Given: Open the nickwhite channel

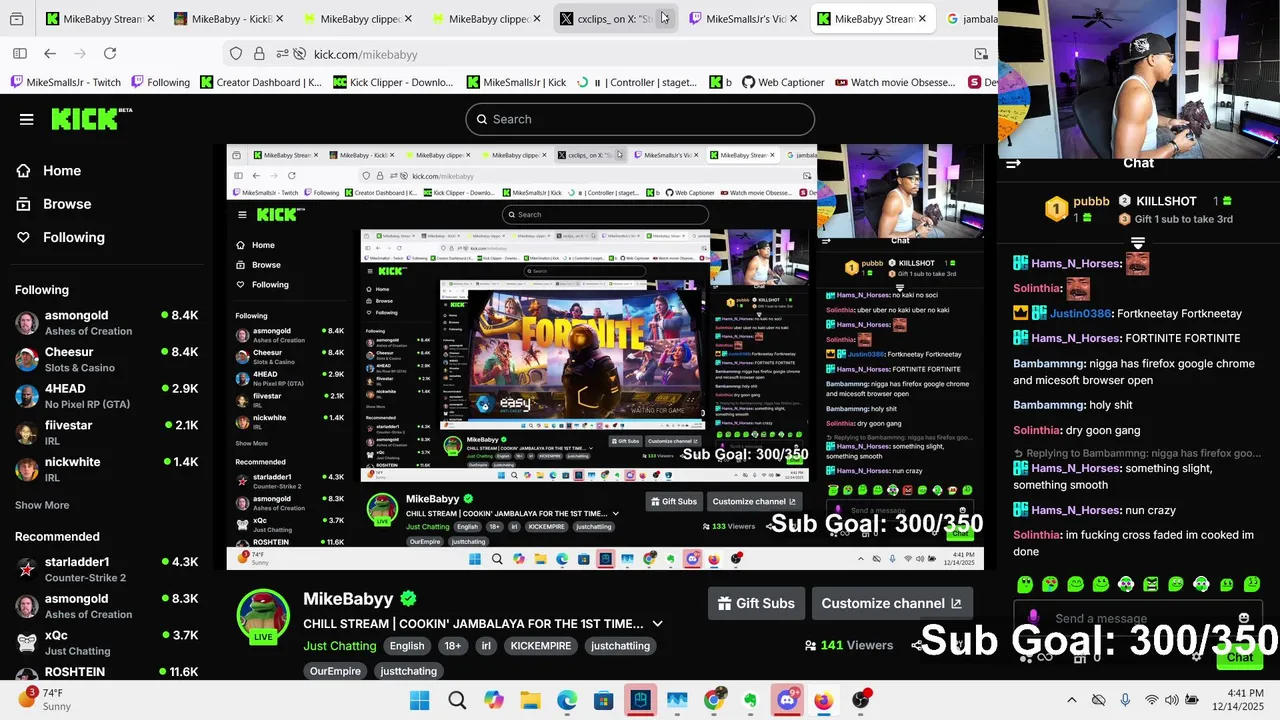Looking at the screenshot, I should (107, 469).
